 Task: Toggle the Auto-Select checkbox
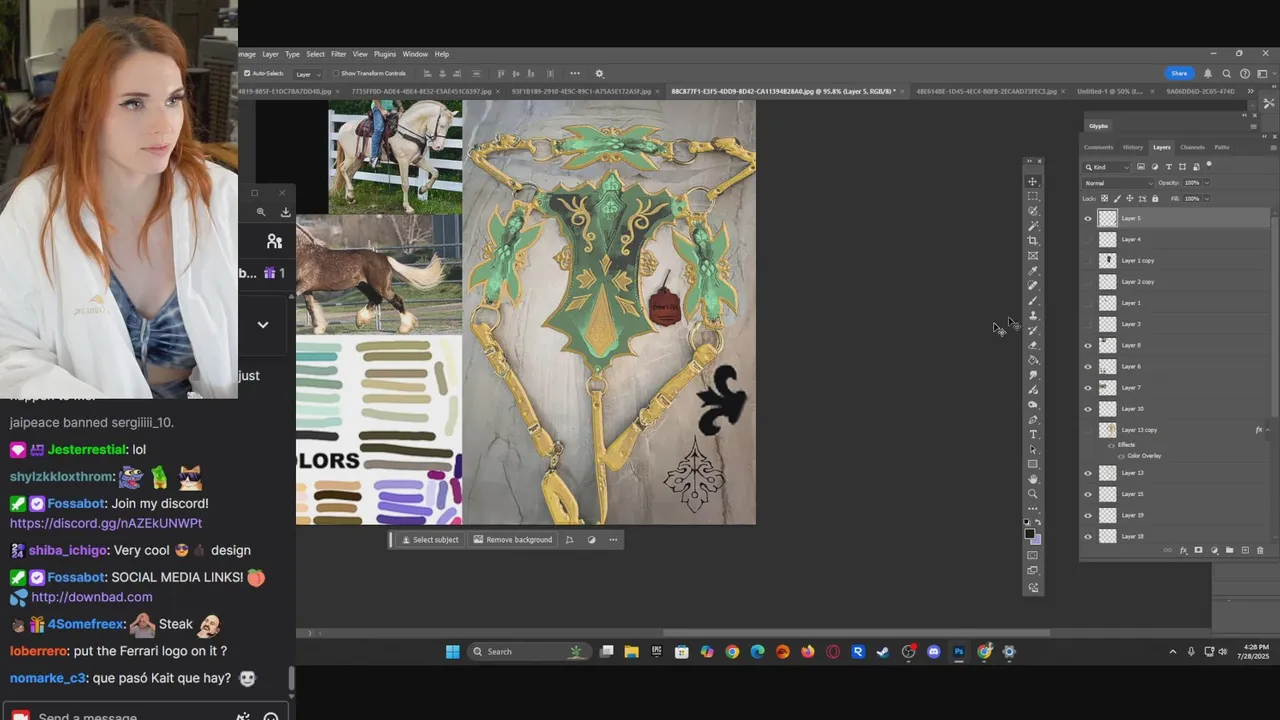click(x=247, y=73)
